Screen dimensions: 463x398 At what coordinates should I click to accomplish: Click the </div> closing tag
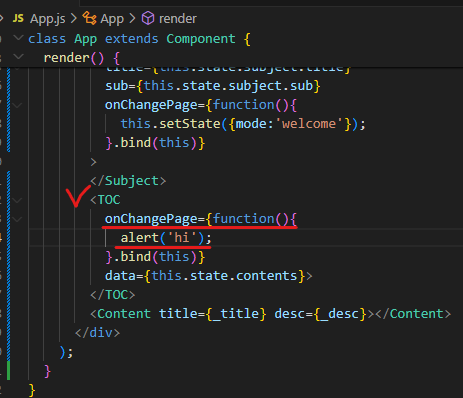click(x=97, y=333)
